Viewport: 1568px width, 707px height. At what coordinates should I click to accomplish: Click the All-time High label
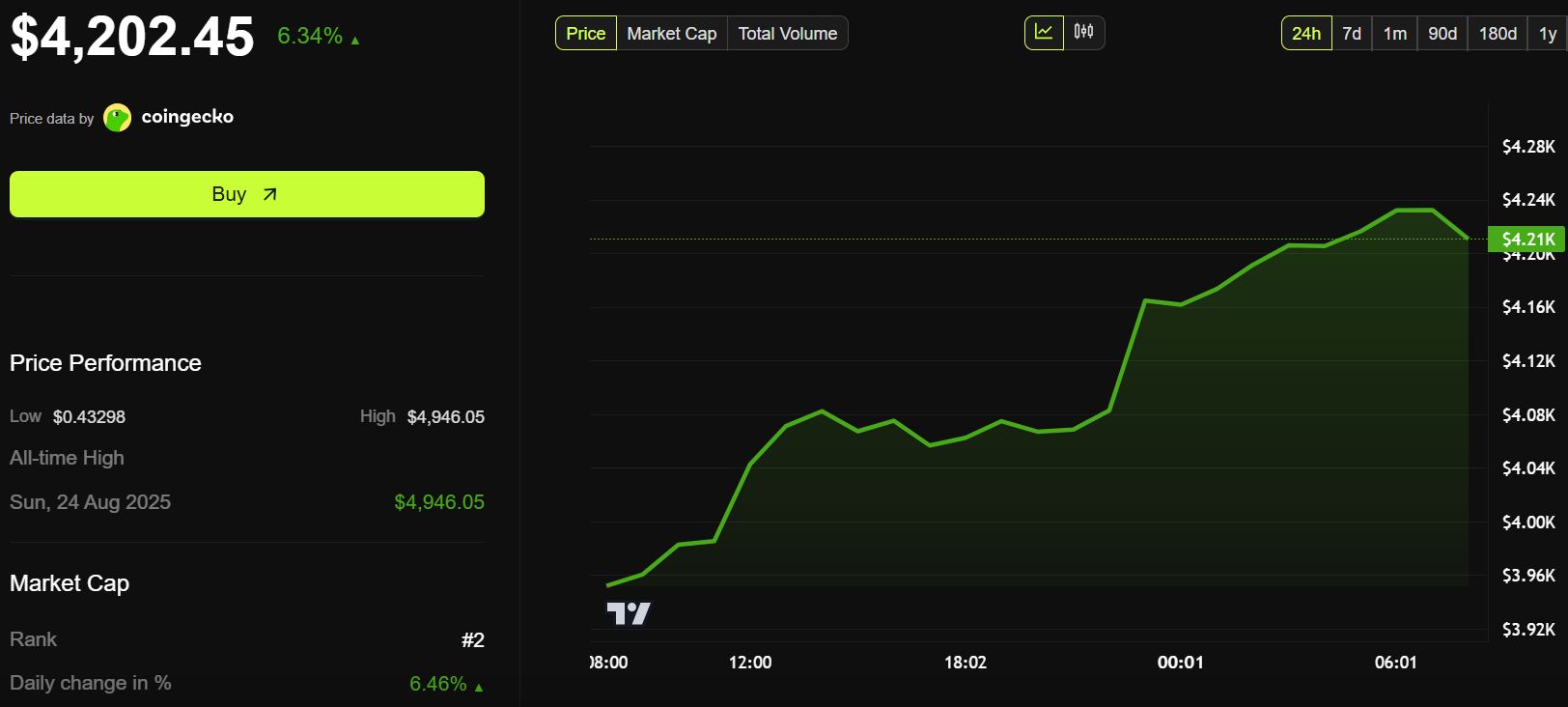[67, 458]
